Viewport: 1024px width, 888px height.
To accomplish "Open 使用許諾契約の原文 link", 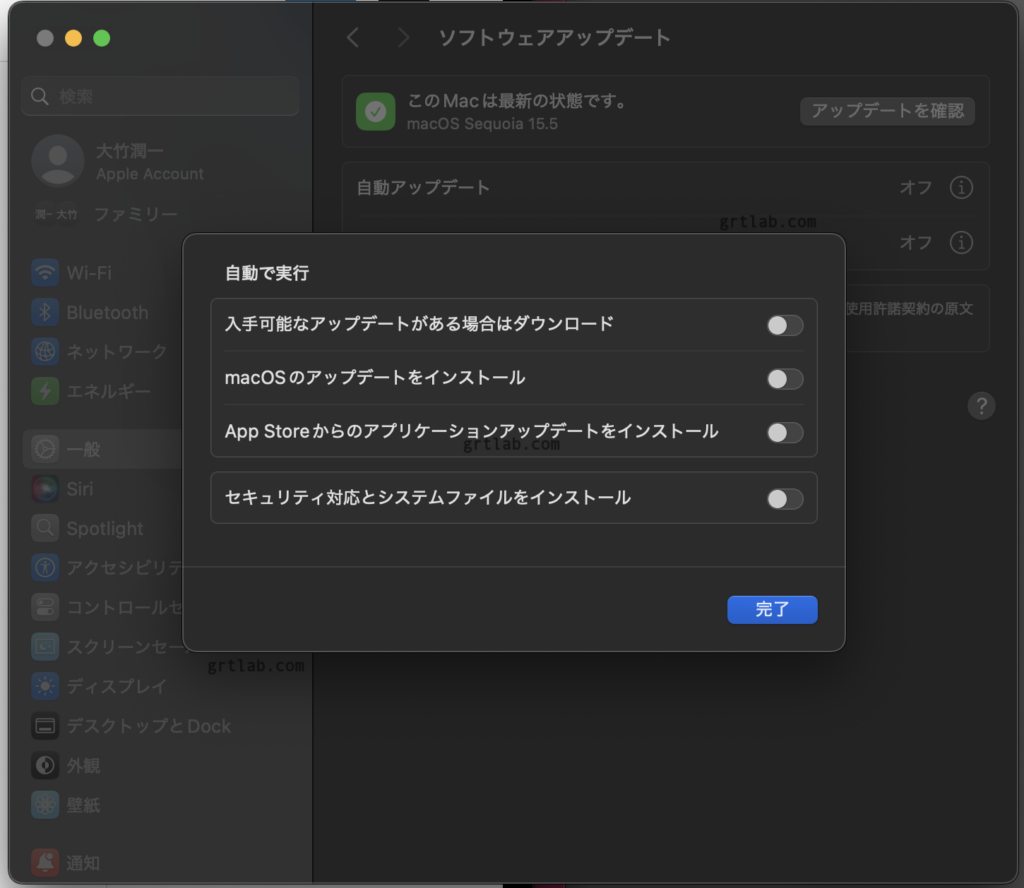I will point(910,309).
